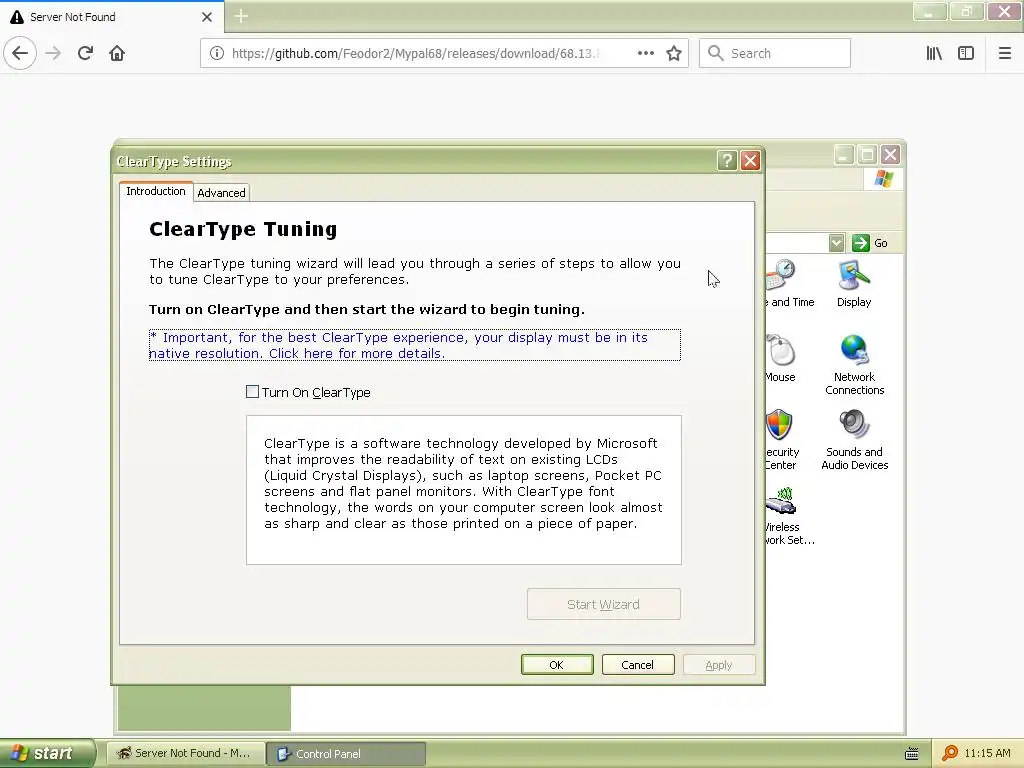Select the Server Not Found browser tab
Screen dimensions: 1024x768
tap(112, 16)
